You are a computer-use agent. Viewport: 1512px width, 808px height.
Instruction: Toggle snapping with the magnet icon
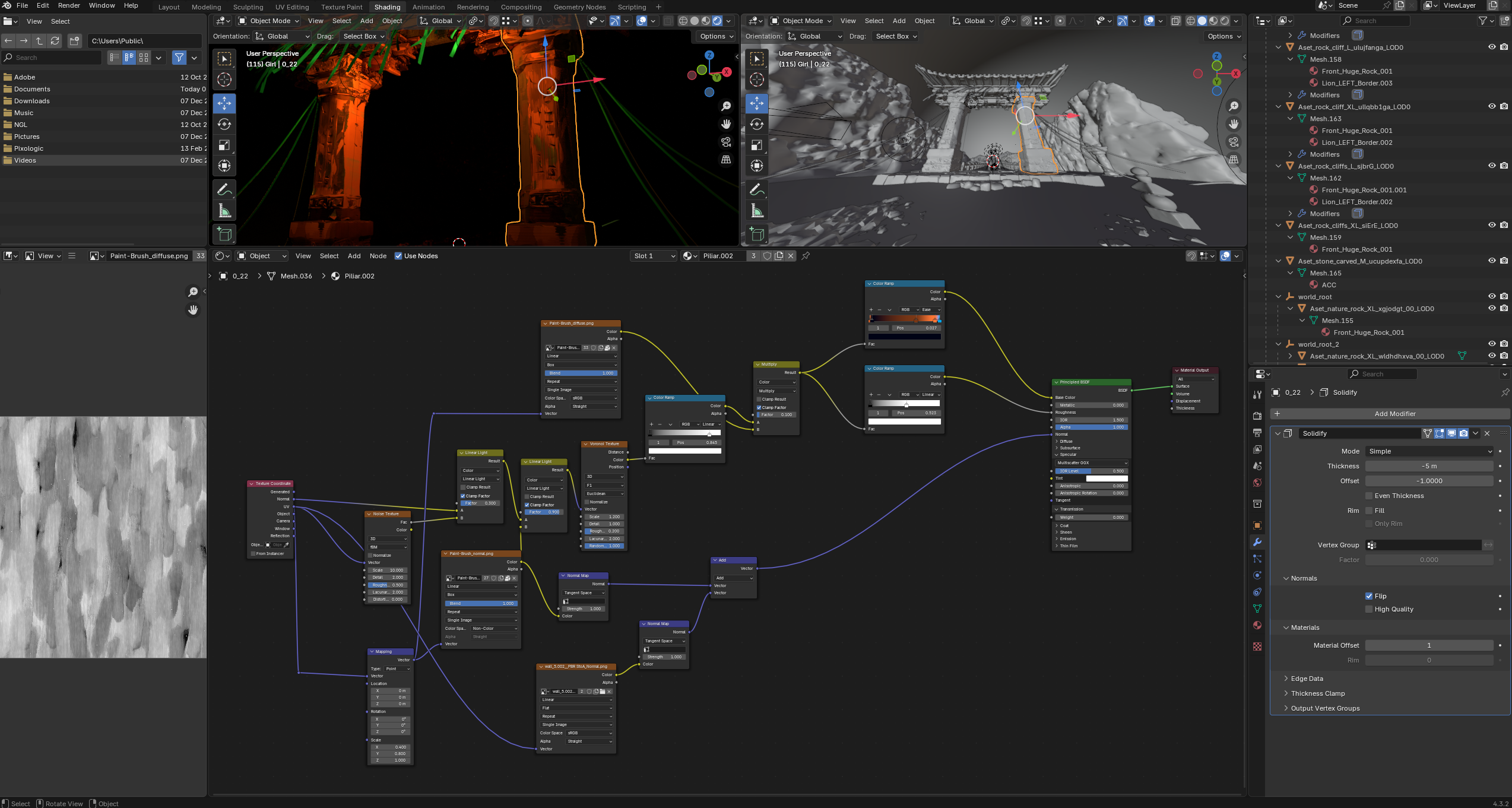[493, 21]
